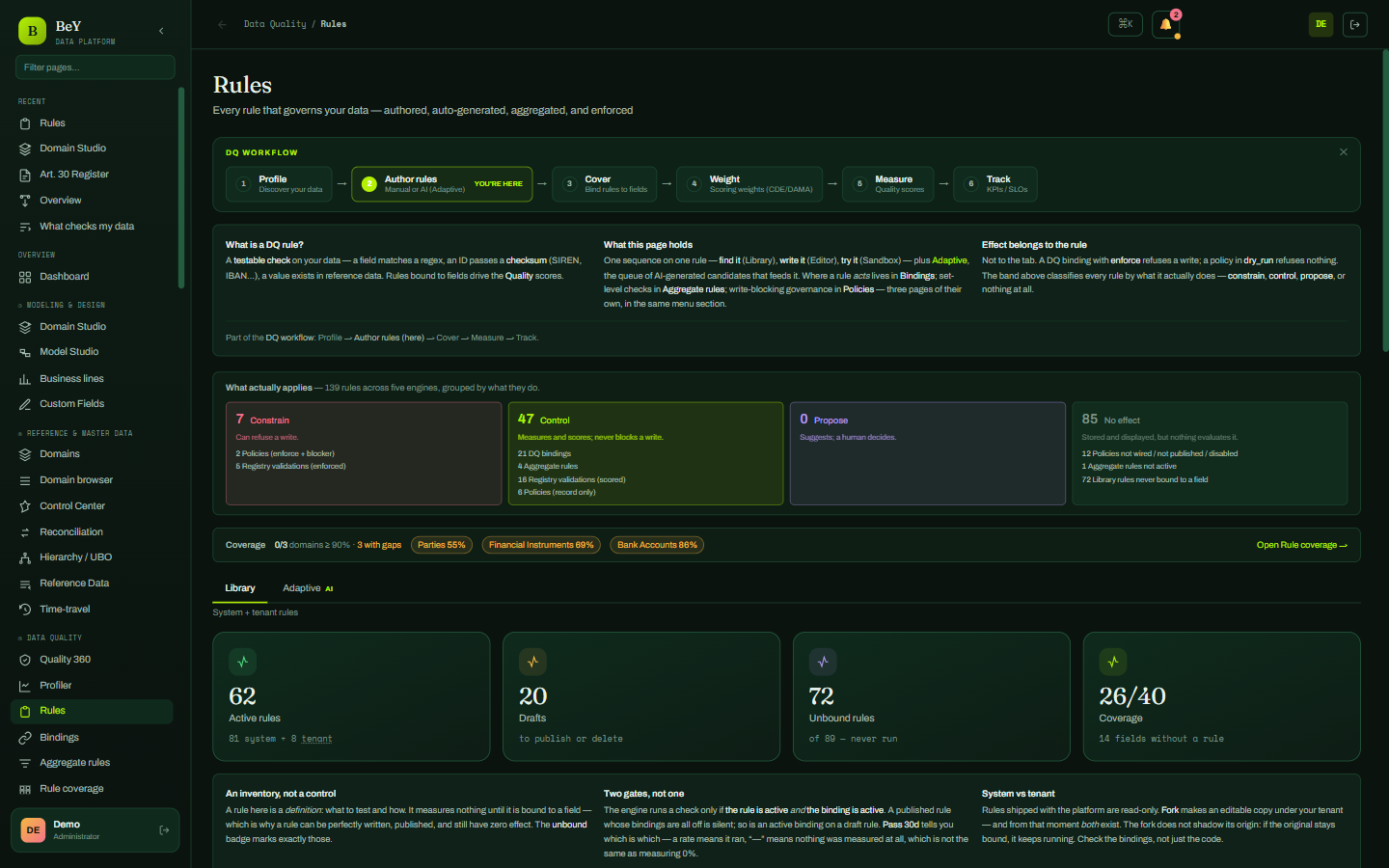Click Rule coverage grid icon
The height and width of the screenshot is (868, 1389).
pos(25,789)
